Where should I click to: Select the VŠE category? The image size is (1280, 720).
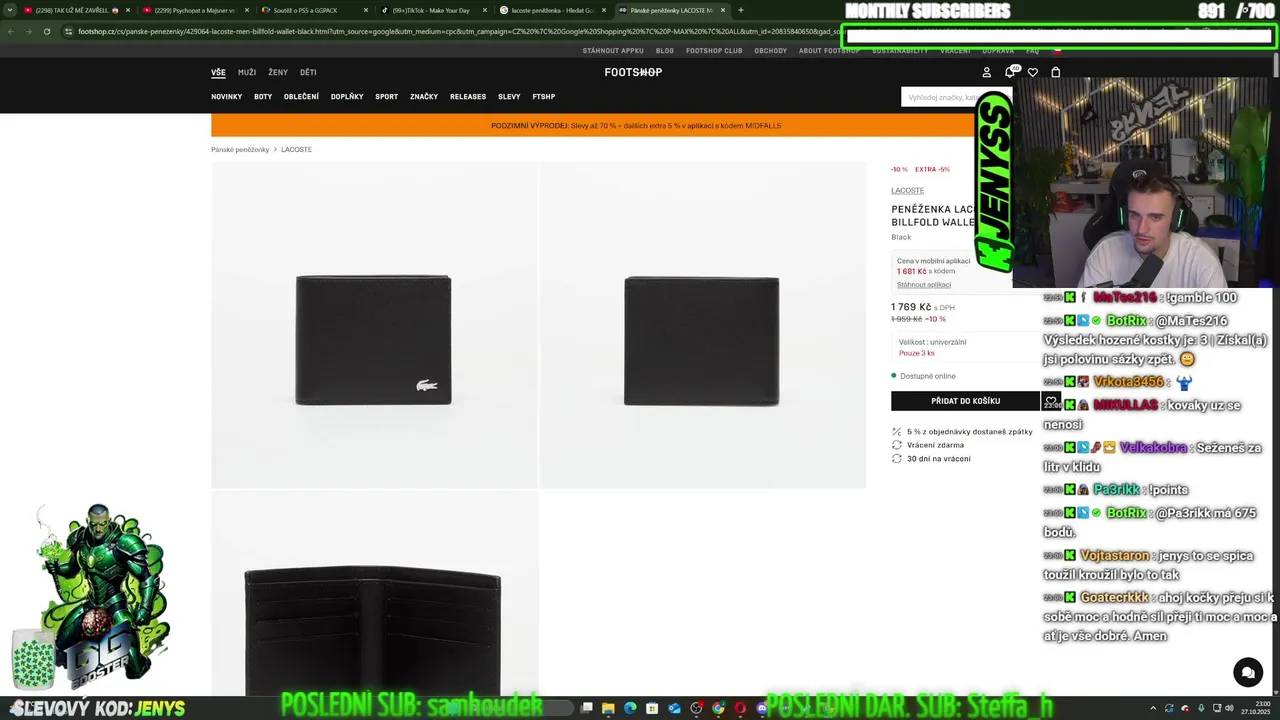tap(218, 72)
